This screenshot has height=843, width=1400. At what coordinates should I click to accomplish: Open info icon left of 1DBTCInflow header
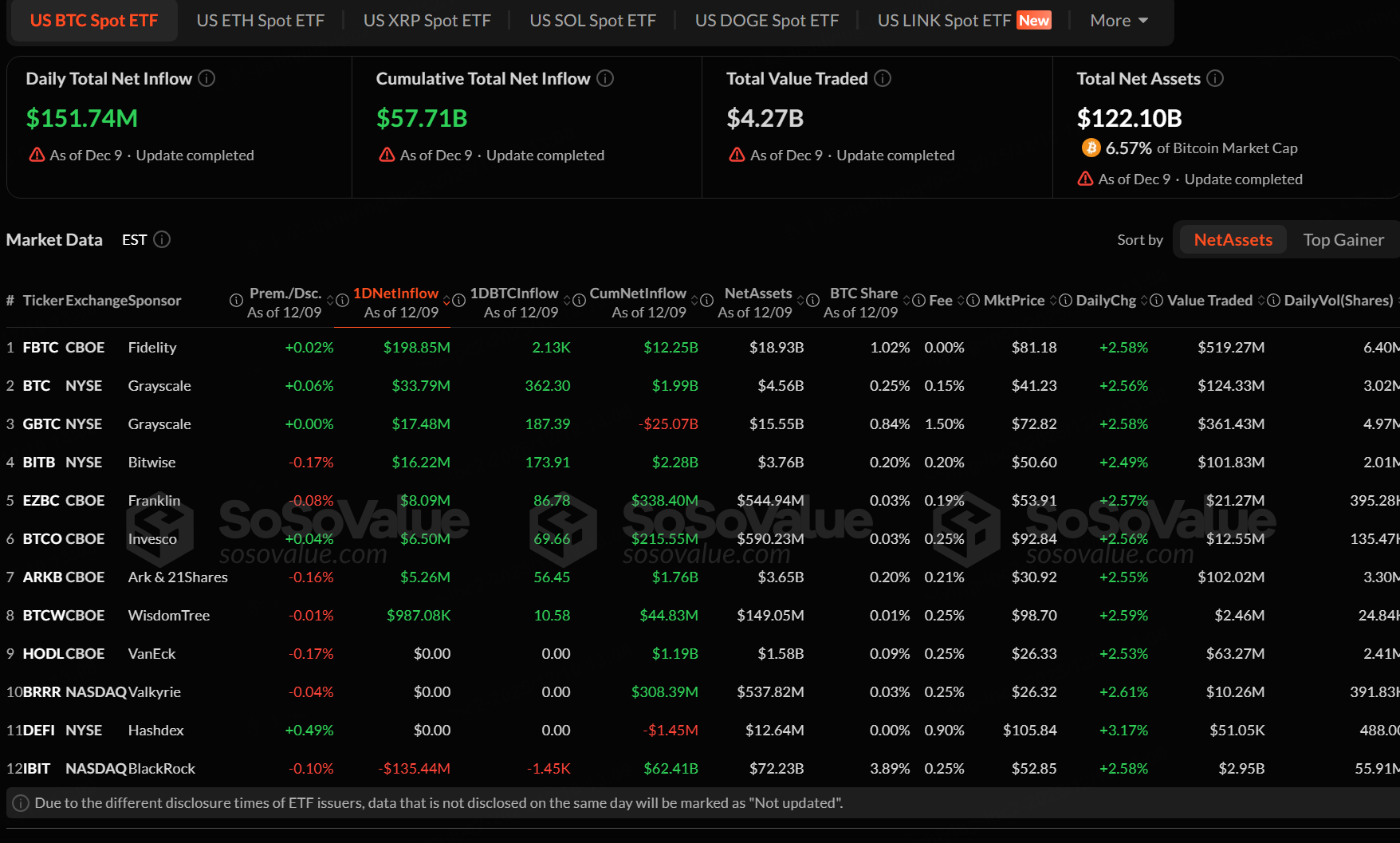coord(458,301)
